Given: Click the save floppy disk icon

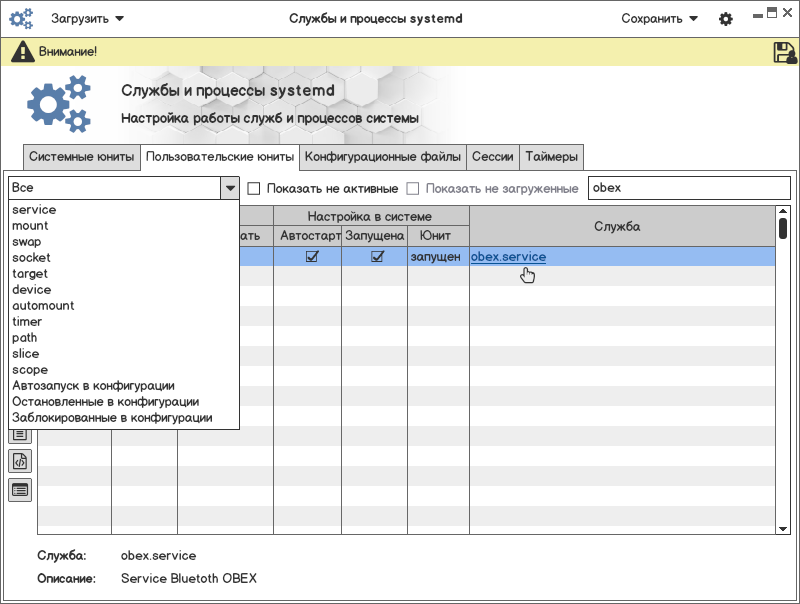Looking at the screenshot, I should 784,52.
